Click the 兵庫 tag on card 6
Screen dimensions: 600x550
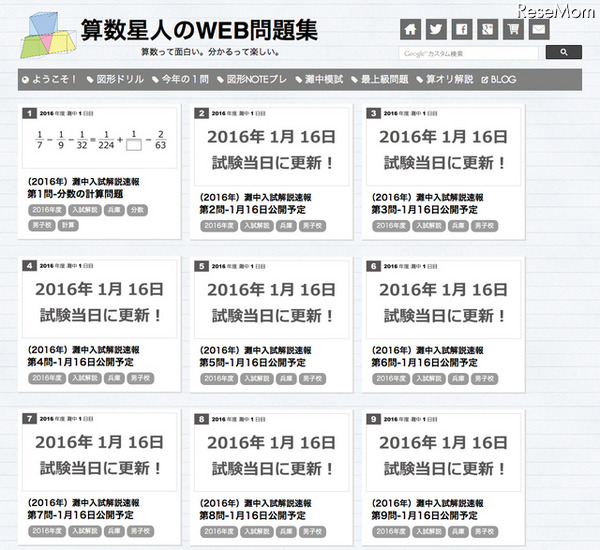tap(458, 379)
